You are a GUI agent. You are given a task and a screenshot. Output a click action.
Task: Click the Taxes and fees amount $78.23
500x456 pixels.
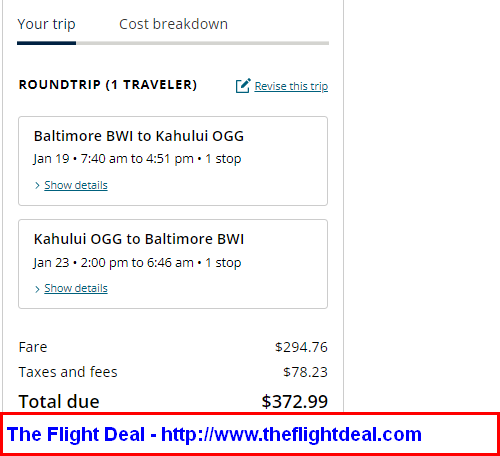pyautogui.click(x=305, y=372)
